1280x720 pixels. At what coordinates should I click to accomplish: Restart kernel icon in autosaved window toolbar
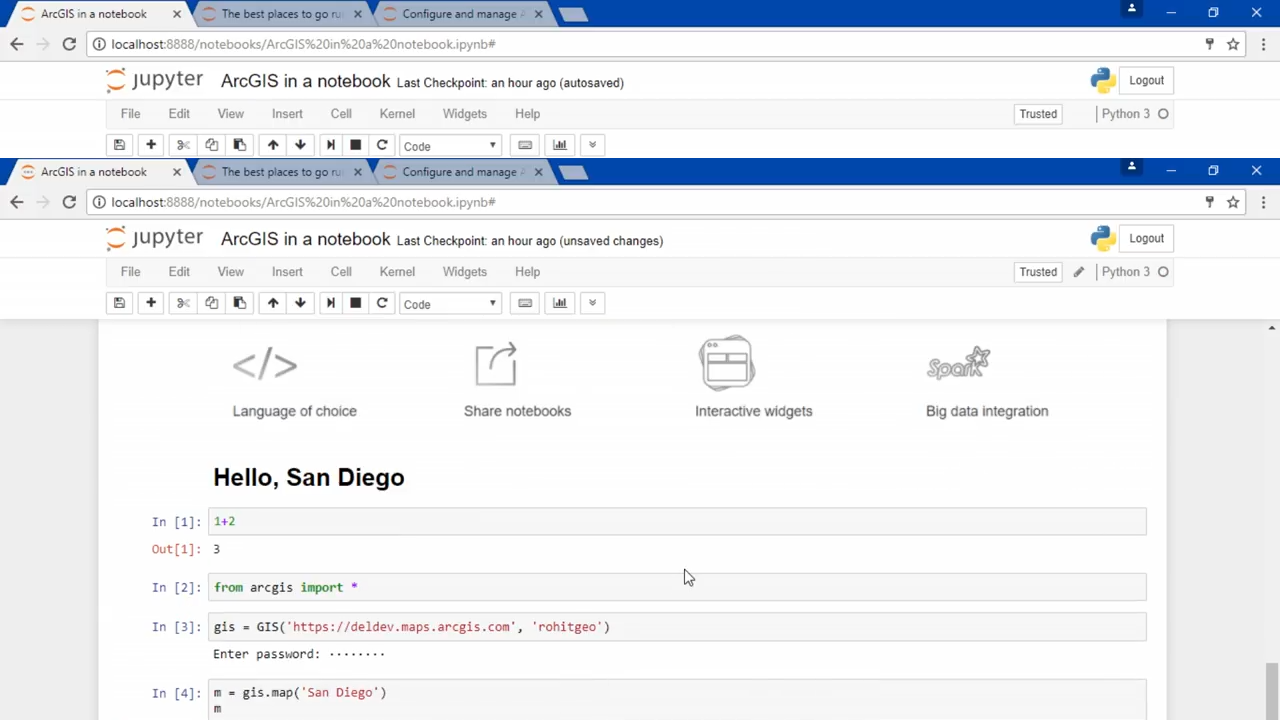[x=382, y=145]
